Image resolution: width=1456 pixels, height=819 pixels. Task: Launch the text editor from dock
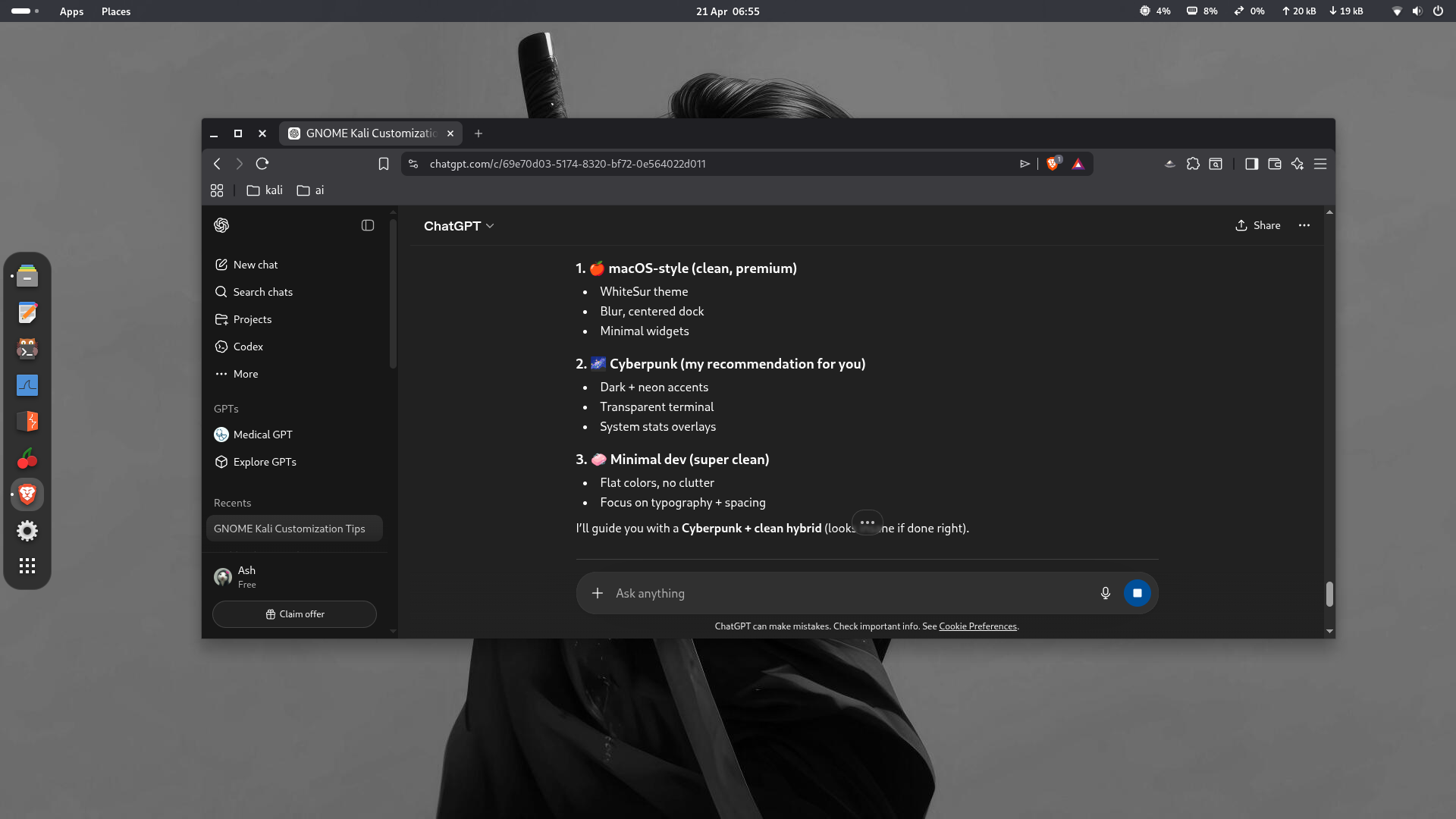(x=27, y=312)
